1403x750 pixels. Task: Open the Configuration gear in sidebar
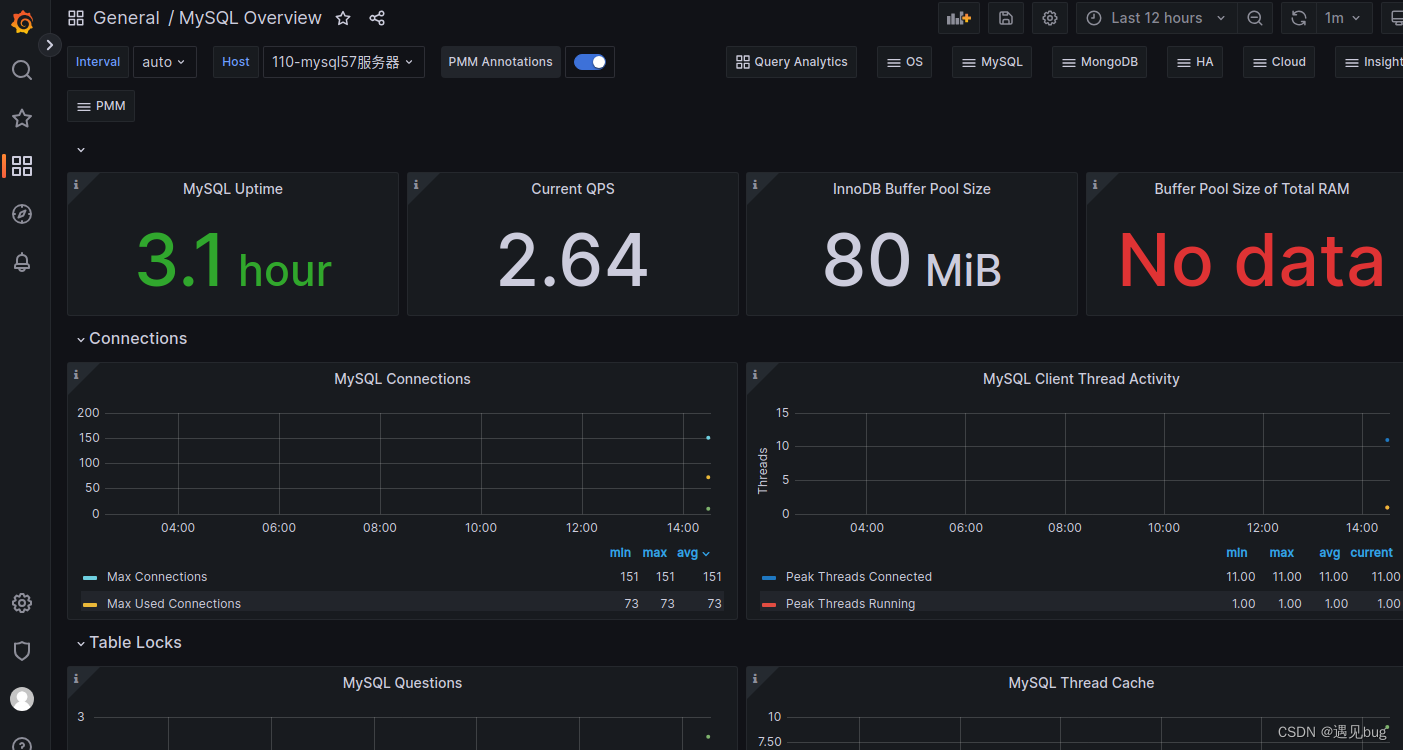(x=22, y=603)
